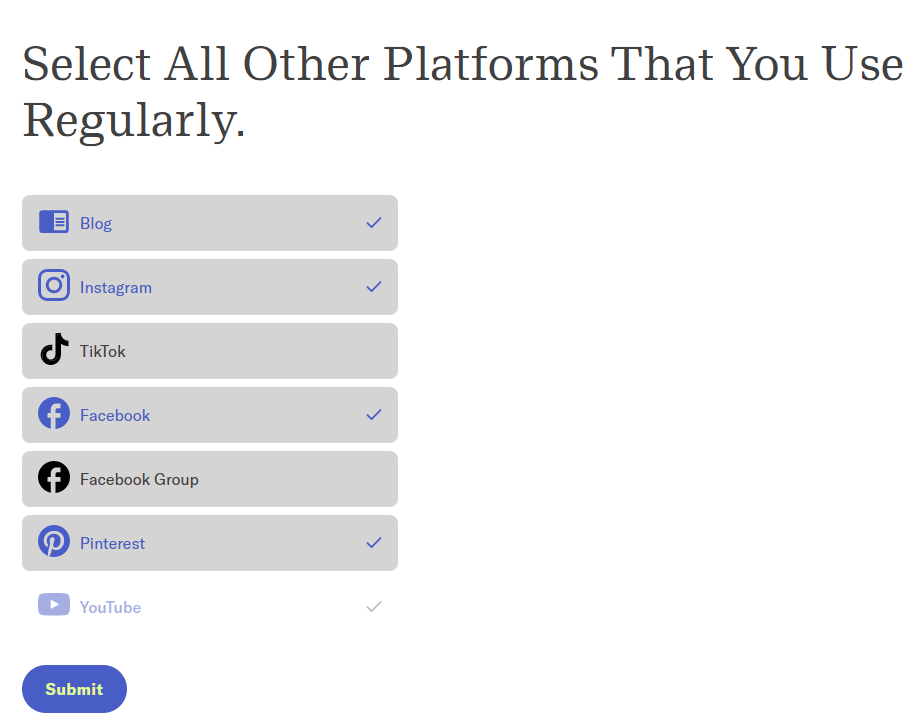Click the YouTube play icon

[54, 605]
